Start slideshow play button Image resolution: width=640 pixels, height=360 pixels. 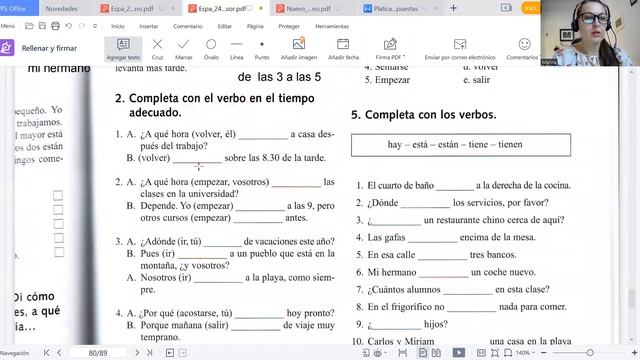point(459,353)
